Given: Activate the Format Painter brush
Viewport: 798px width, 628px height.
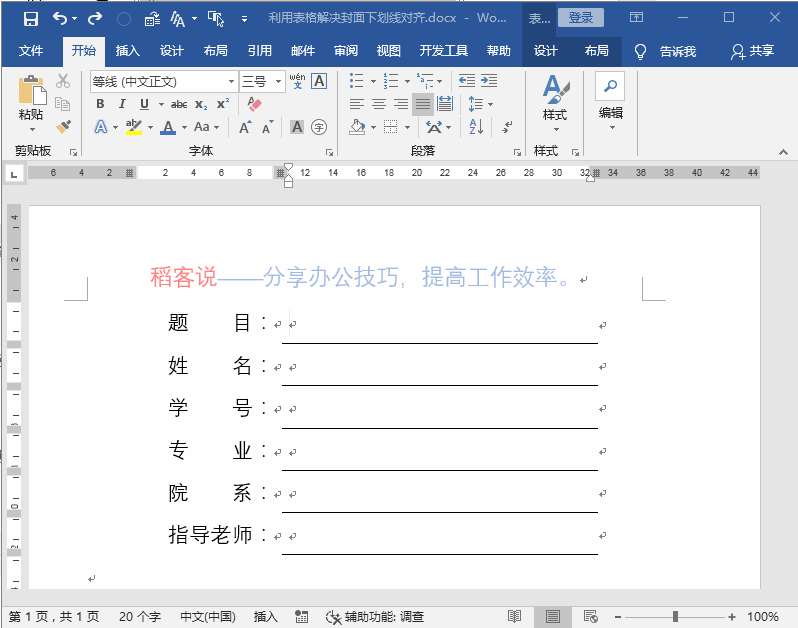Looking at the screenshot, I should (64, 127).
